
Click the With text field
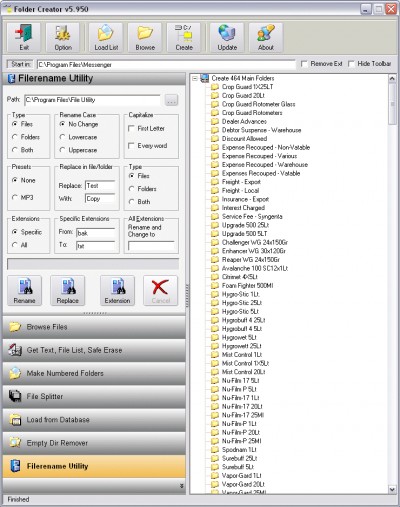coord(100,199)
